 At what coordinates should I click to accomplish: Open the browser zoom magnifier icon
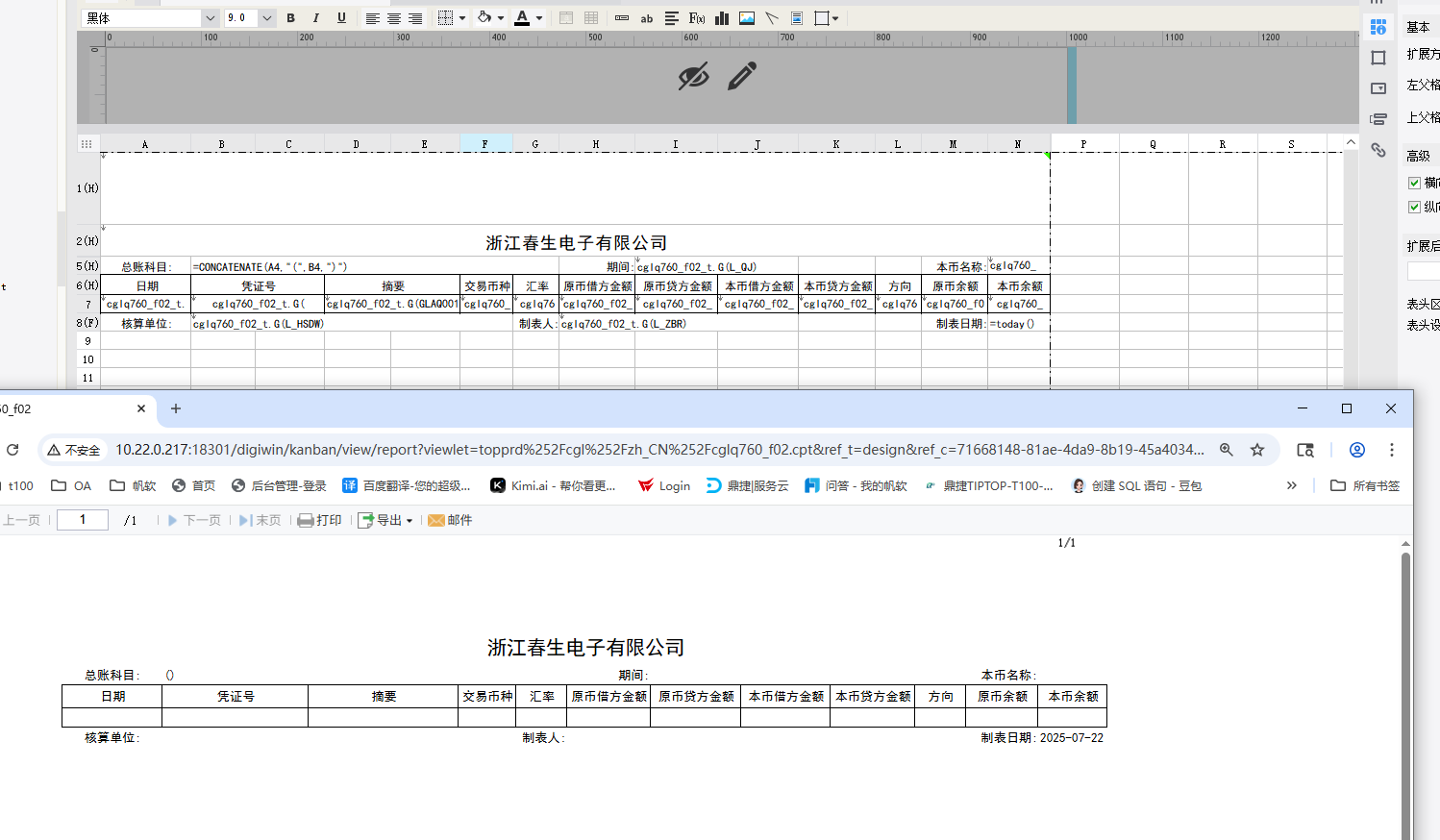pyautogui.click(x=1227, y=450)
